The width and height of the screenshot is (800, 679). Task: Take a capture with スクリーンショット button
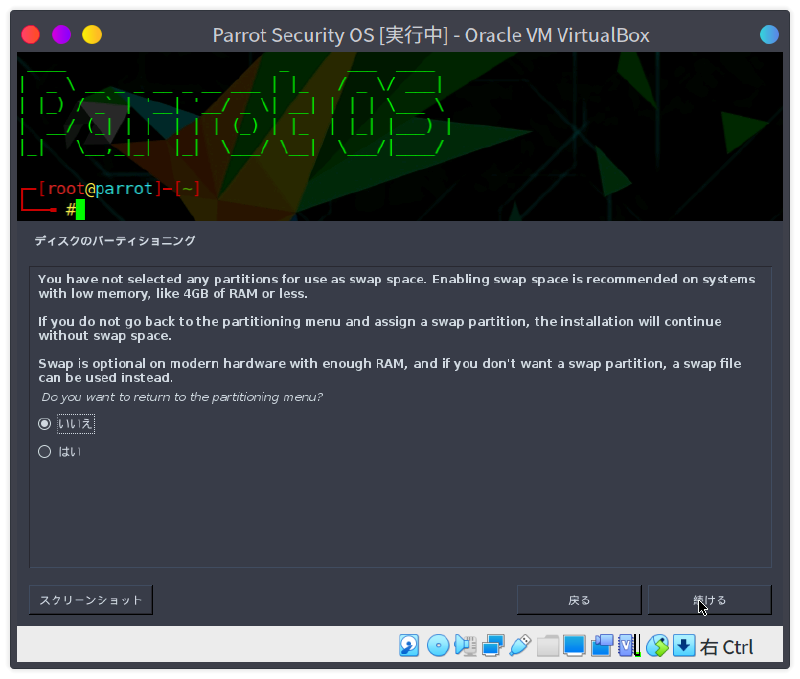91,600
